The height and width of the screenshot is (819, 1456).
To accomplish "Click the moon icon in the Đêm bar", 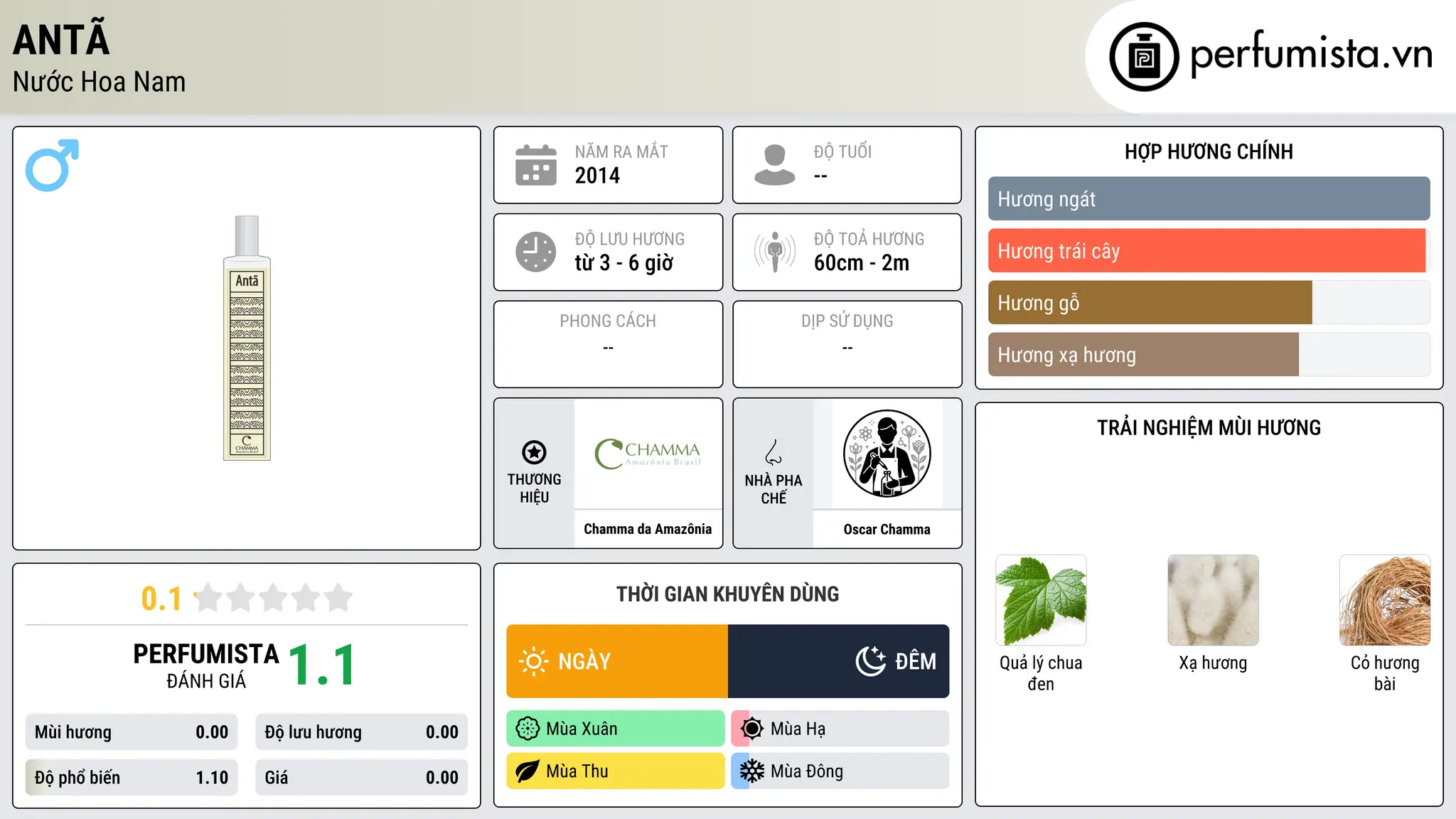I will click(x=871, y=661).
